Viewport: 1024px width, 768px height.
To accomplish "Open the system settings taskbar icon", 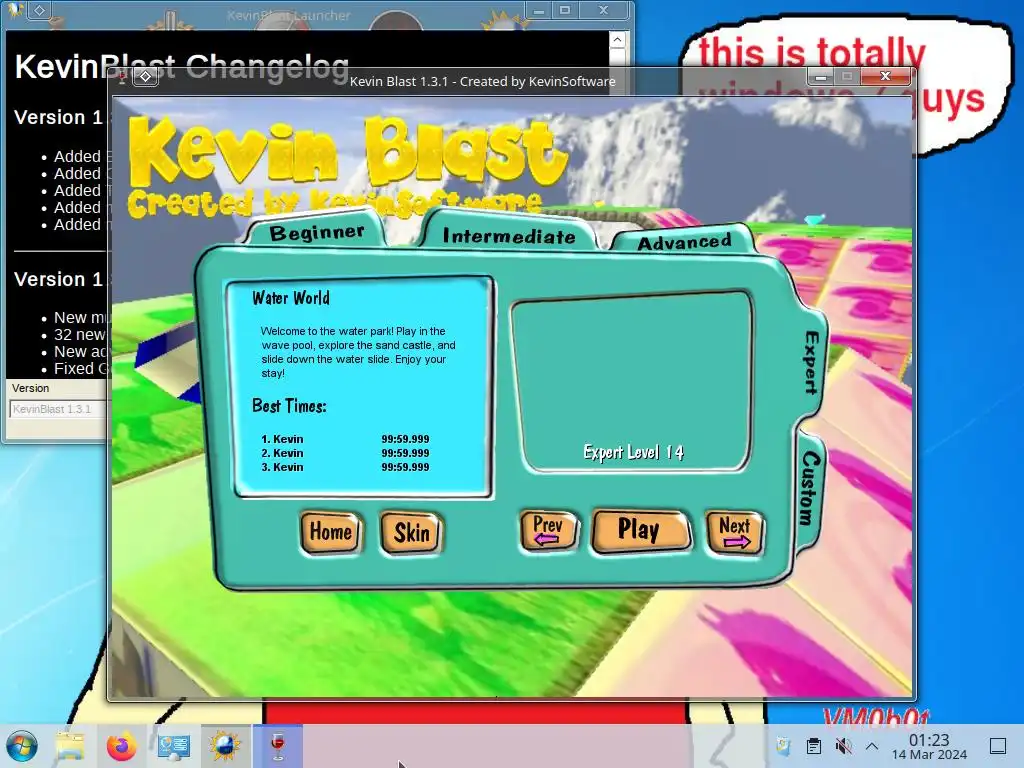I will [x=173, y=746].
